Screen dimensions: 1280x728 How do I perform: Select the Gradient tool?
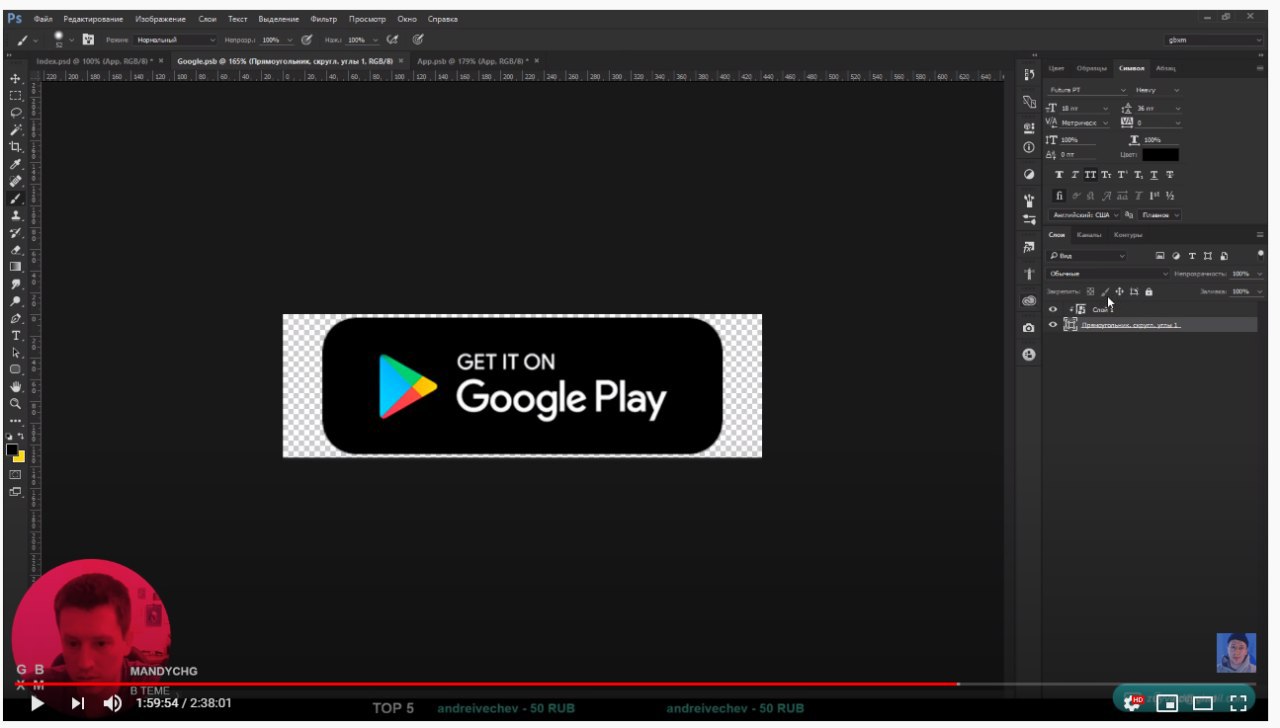click(15, 266)
